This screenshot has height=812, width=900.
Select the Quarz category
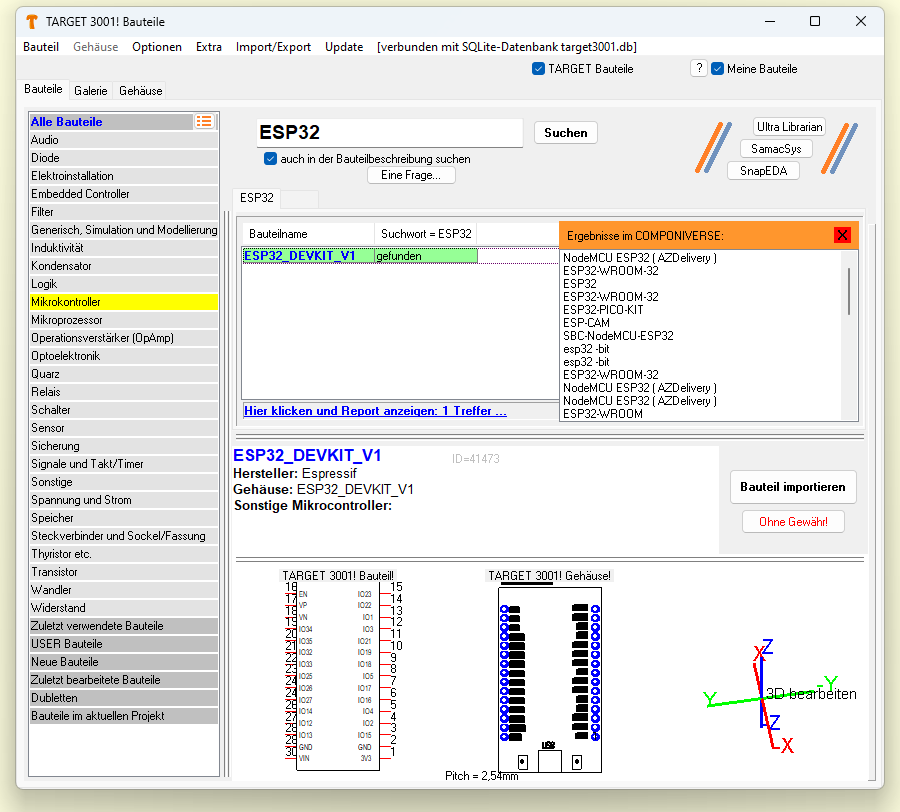click(x=123, y=374)
